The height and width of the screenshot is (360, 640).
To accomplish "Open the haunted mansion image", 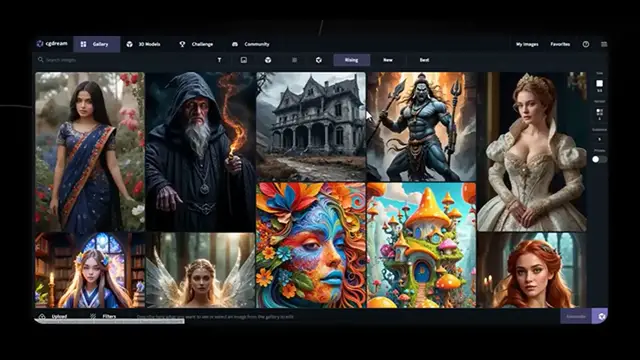I will 311,127.
